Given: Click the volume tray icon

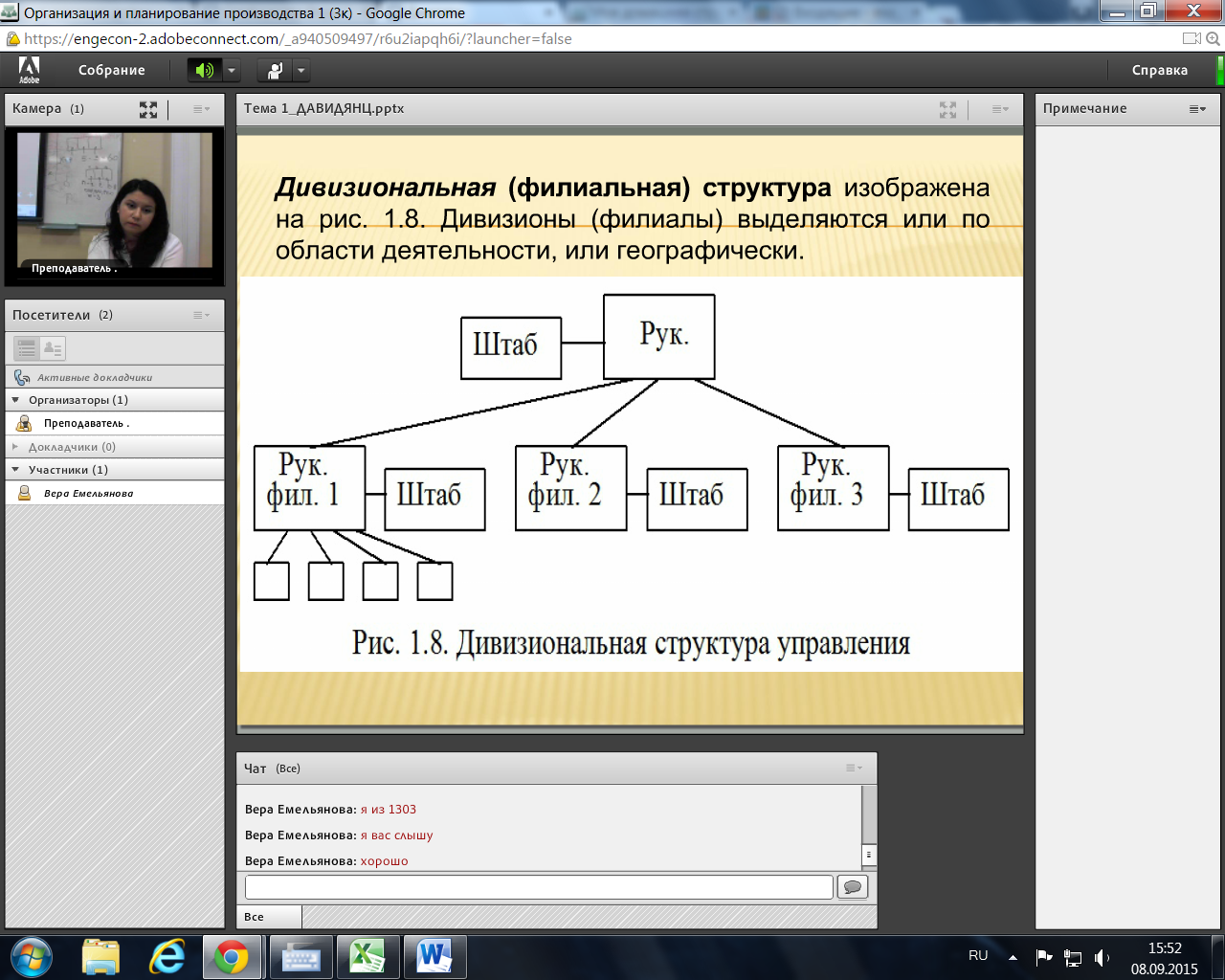Looking at the screenshot, I should (1102, 957).
